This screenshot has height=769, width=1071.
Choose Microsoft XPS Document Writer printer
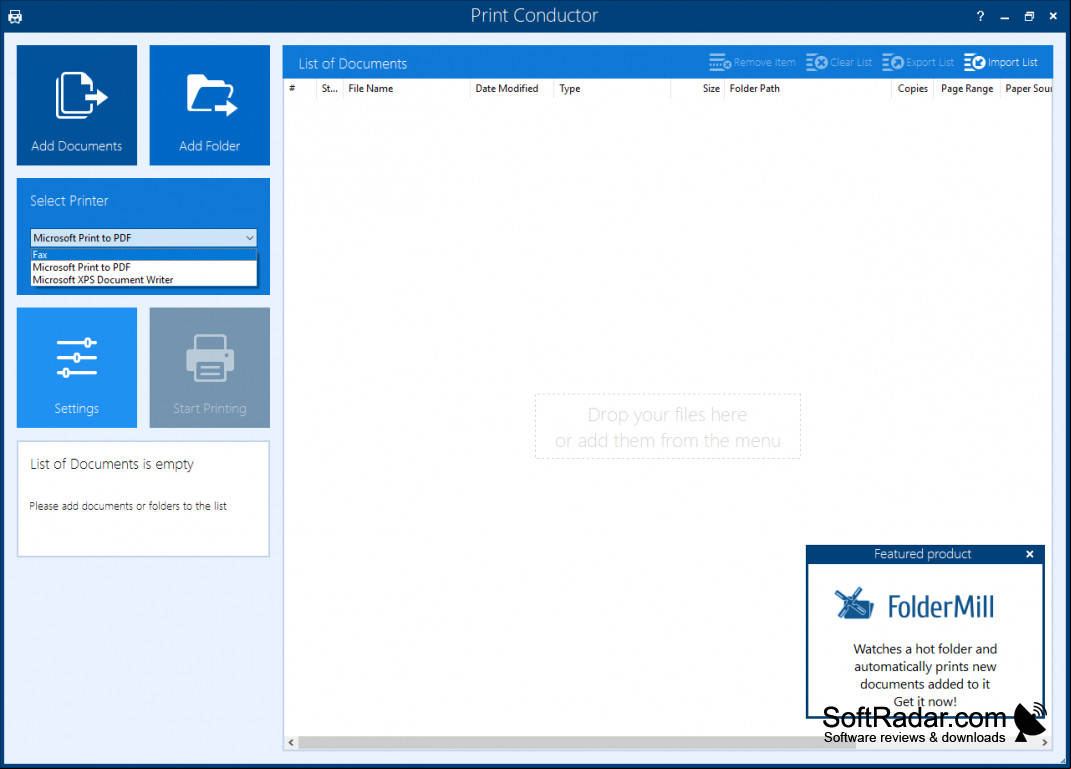coord(143,280)
